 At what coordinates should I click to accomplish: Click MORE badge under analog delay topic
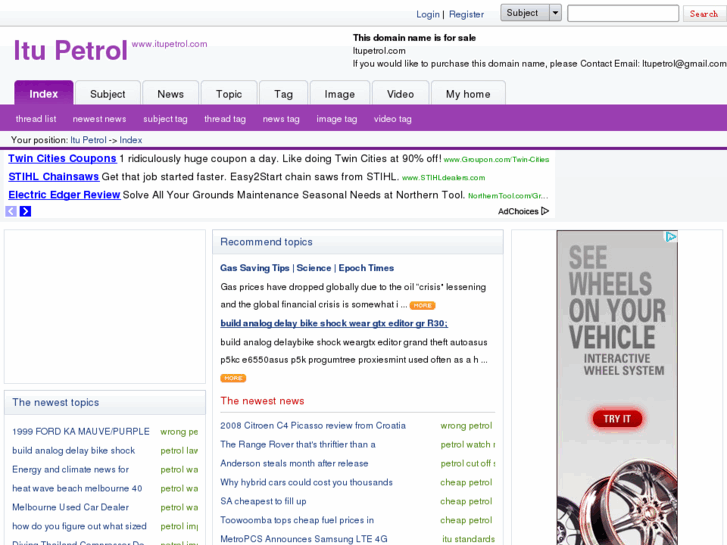[233, 378]
